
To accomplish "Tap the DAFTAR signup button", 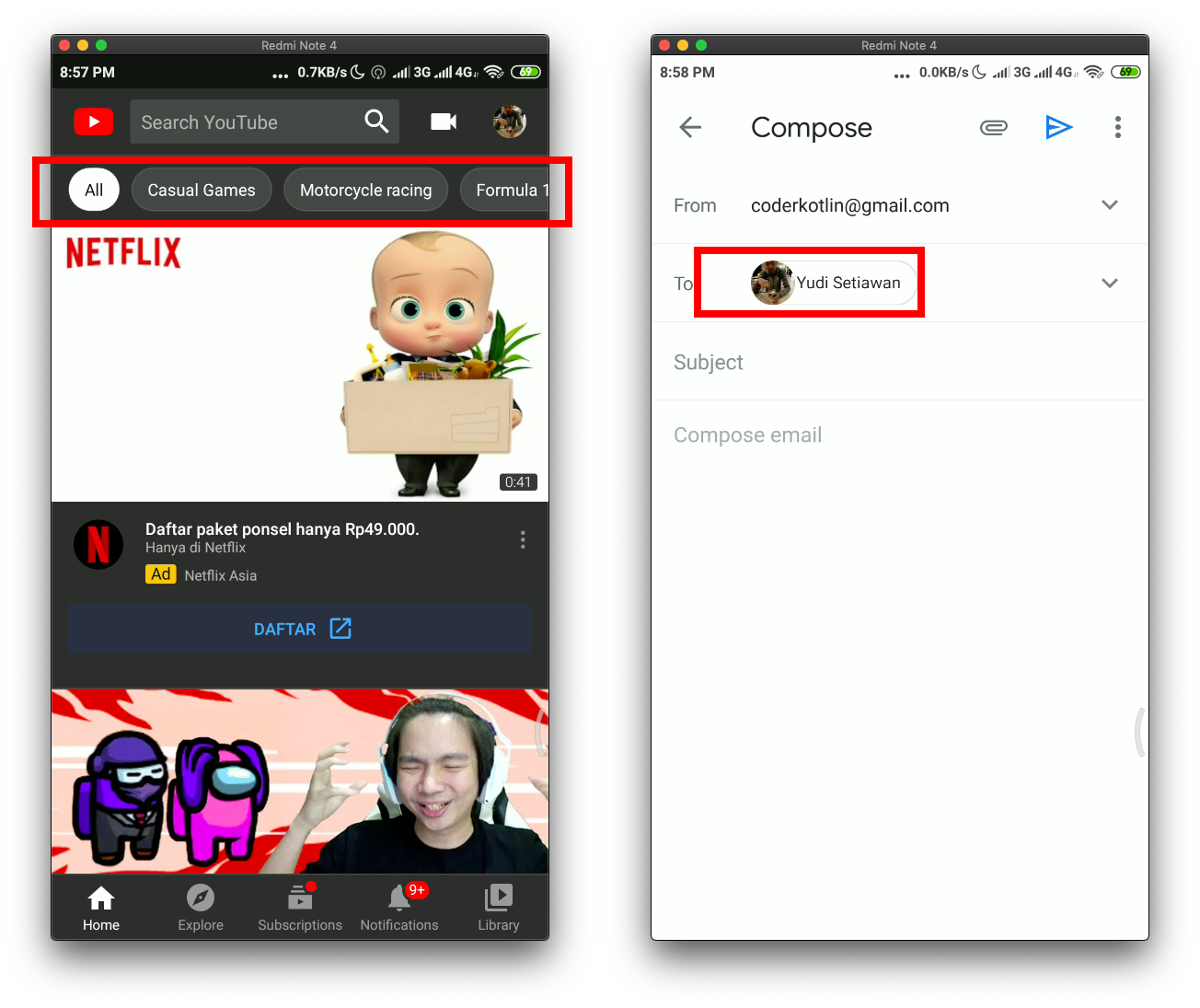I will (x=299, y=629).
